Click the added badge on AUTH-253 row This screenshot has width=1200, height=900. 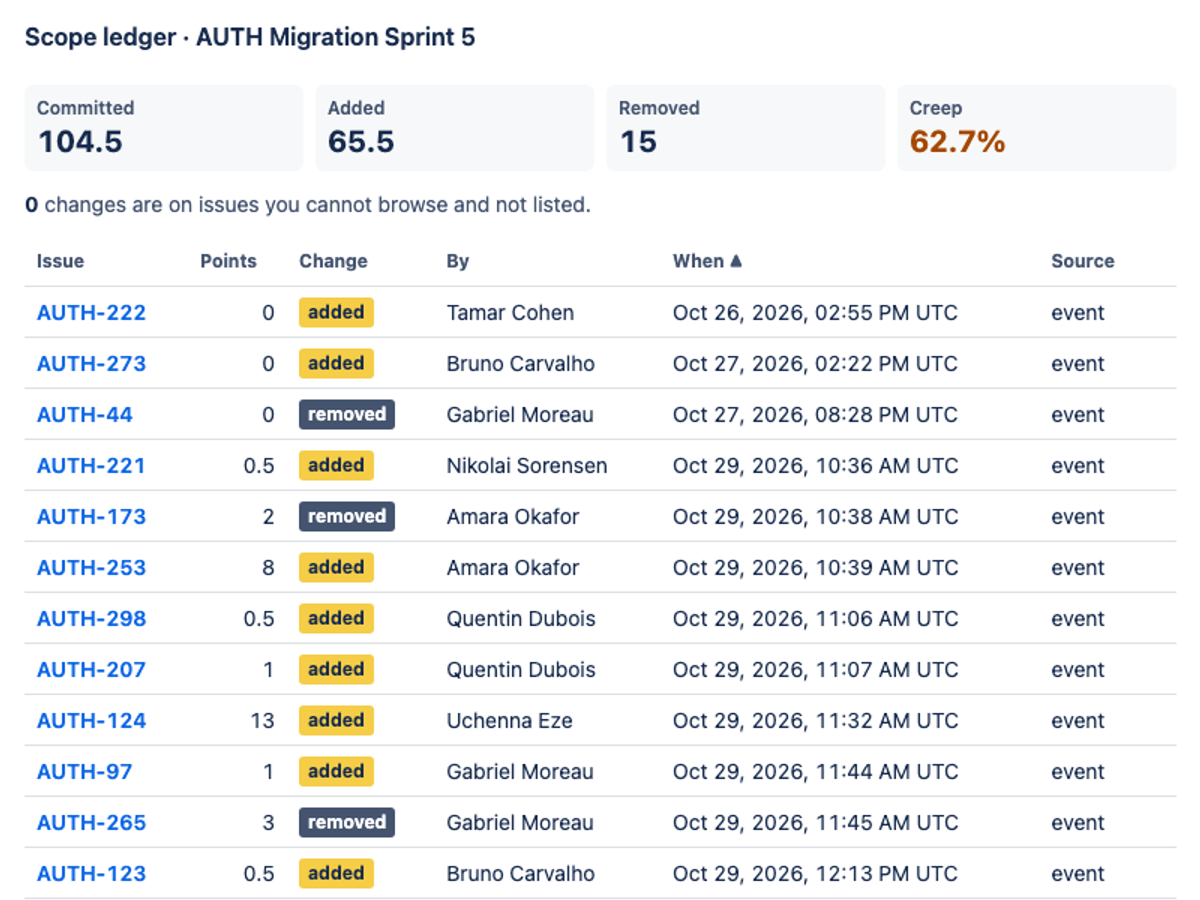(336, 567)
